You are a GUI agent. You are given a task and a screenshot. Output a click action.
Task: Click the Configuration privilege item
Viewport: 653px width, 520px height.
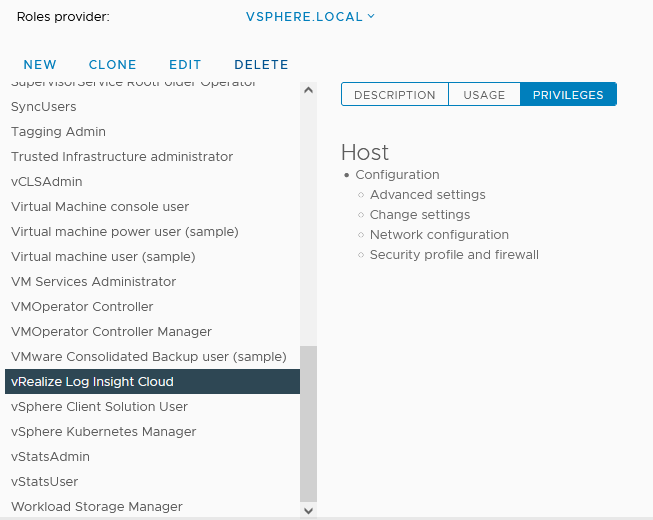pyautogui.click(x=397, y=174)
